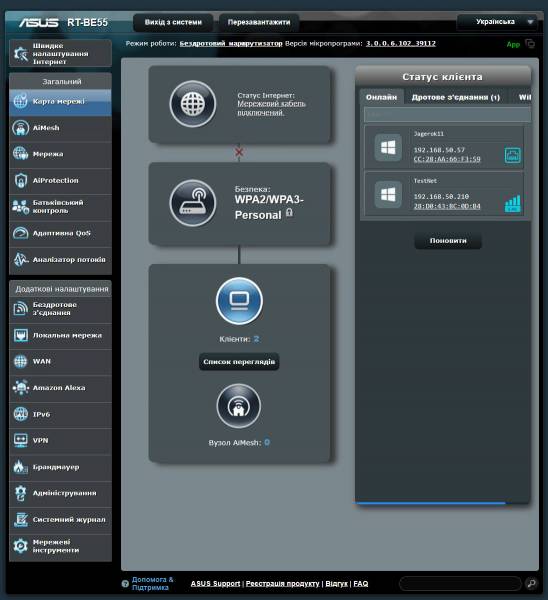Select the Карта мережі globe icon
The image size is (548, 600).
pyautogui.click(x=21, y=101)
